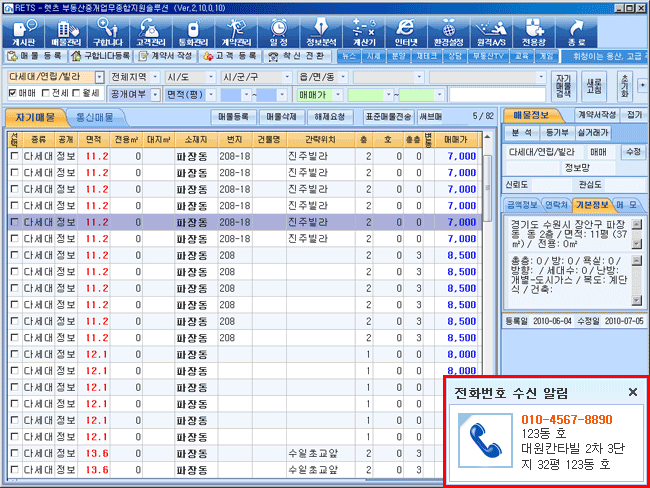The width and height of the screenshot is (650, 488).
Task: Toggle the 매매 checkbox
Action: pos(13,93)
